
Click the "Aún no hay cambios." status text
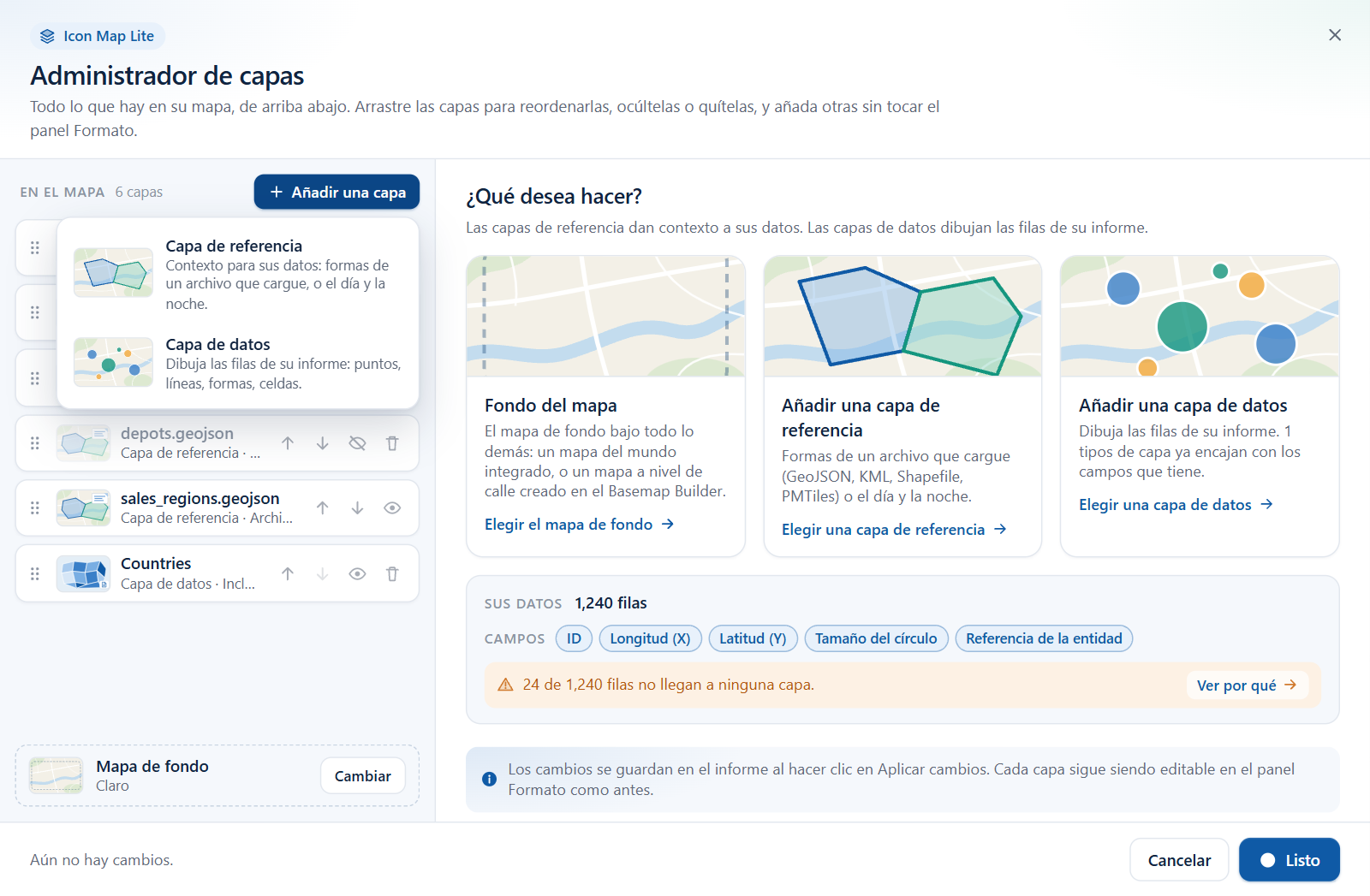click(102, 860)
